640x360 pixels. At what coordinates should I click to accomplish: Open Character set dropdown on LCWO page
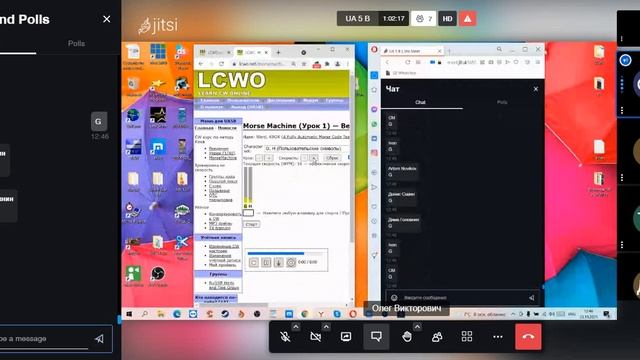307,149
